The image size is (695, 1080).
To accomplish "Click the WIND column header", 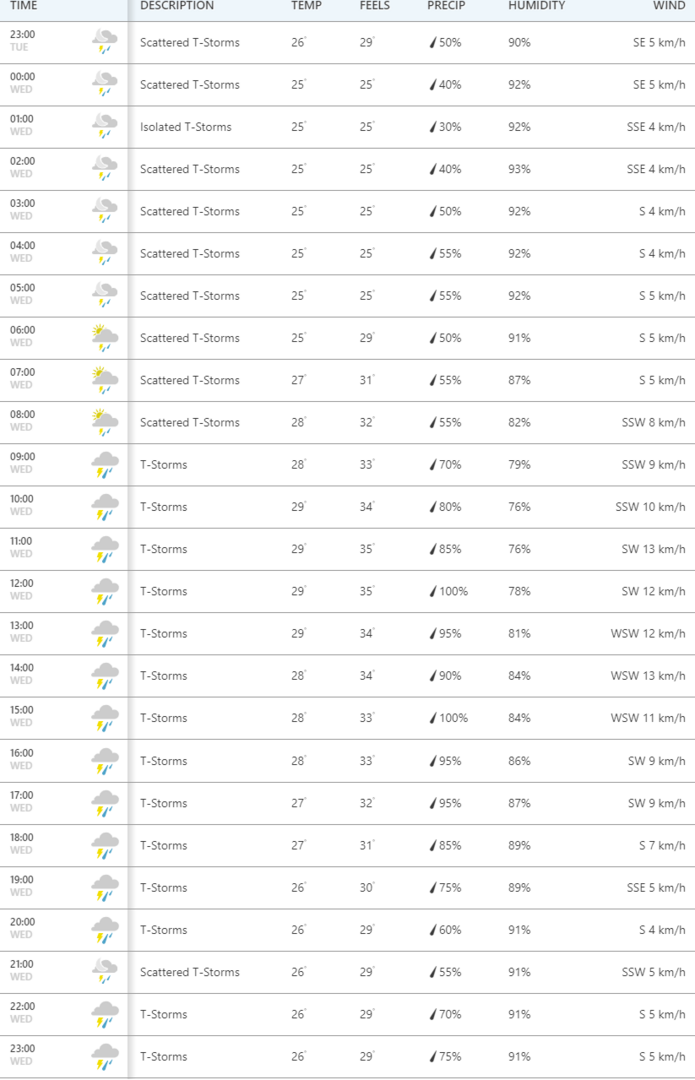I will pos(669,6).
